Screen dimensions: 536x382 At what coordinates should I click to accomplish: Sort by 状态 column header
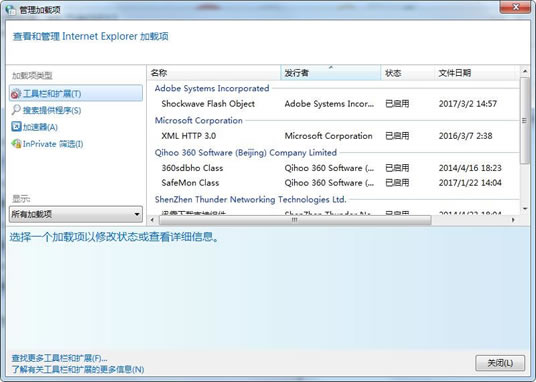point(407,73)
